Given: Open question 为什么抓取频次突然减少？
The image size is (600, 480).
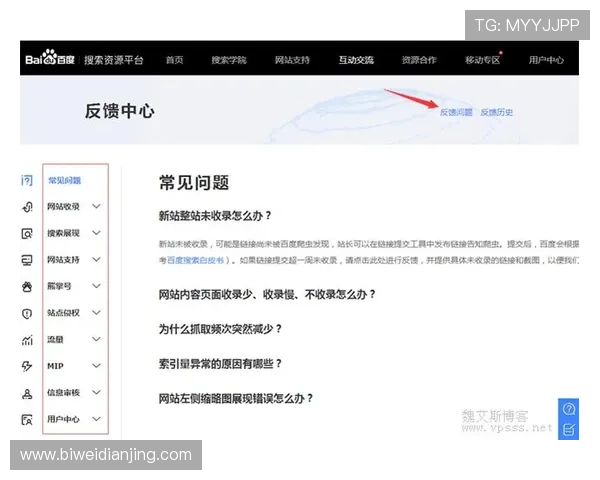Looking at the screenshot, I should click(x=220, y=329).
